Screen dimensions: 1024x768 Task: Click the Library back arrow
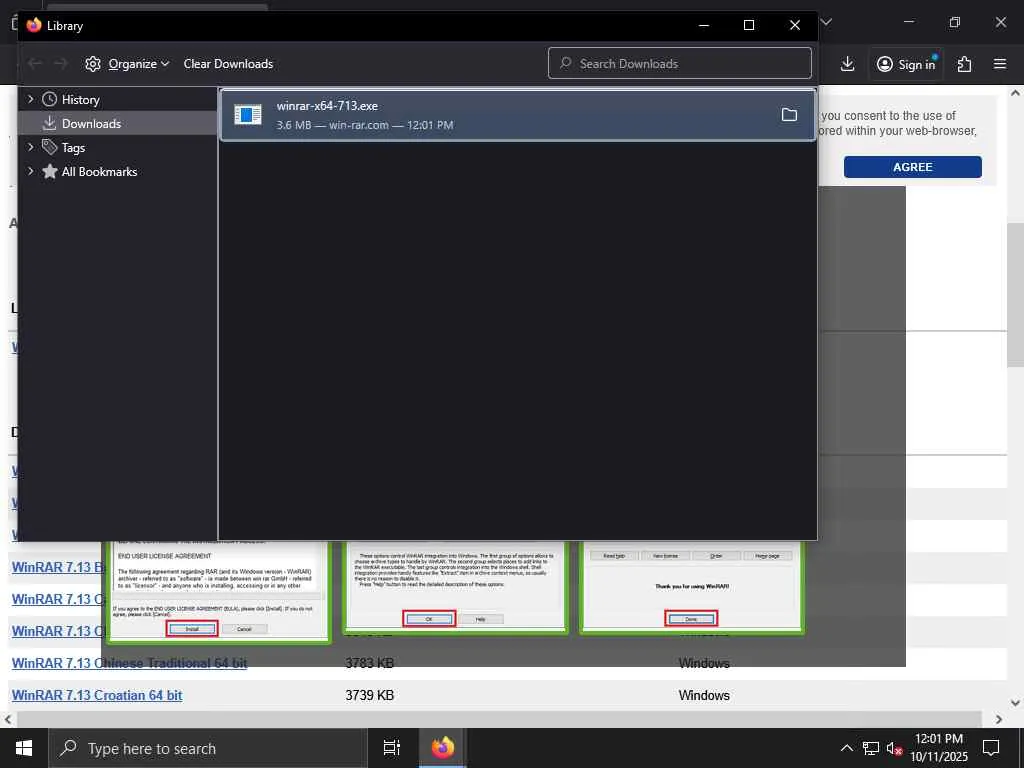(35, 63)
